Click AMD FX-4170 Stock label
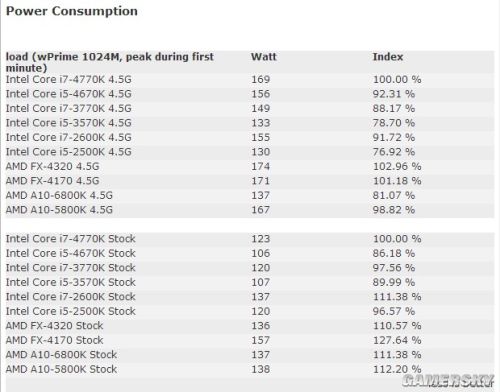 [54, 340]
